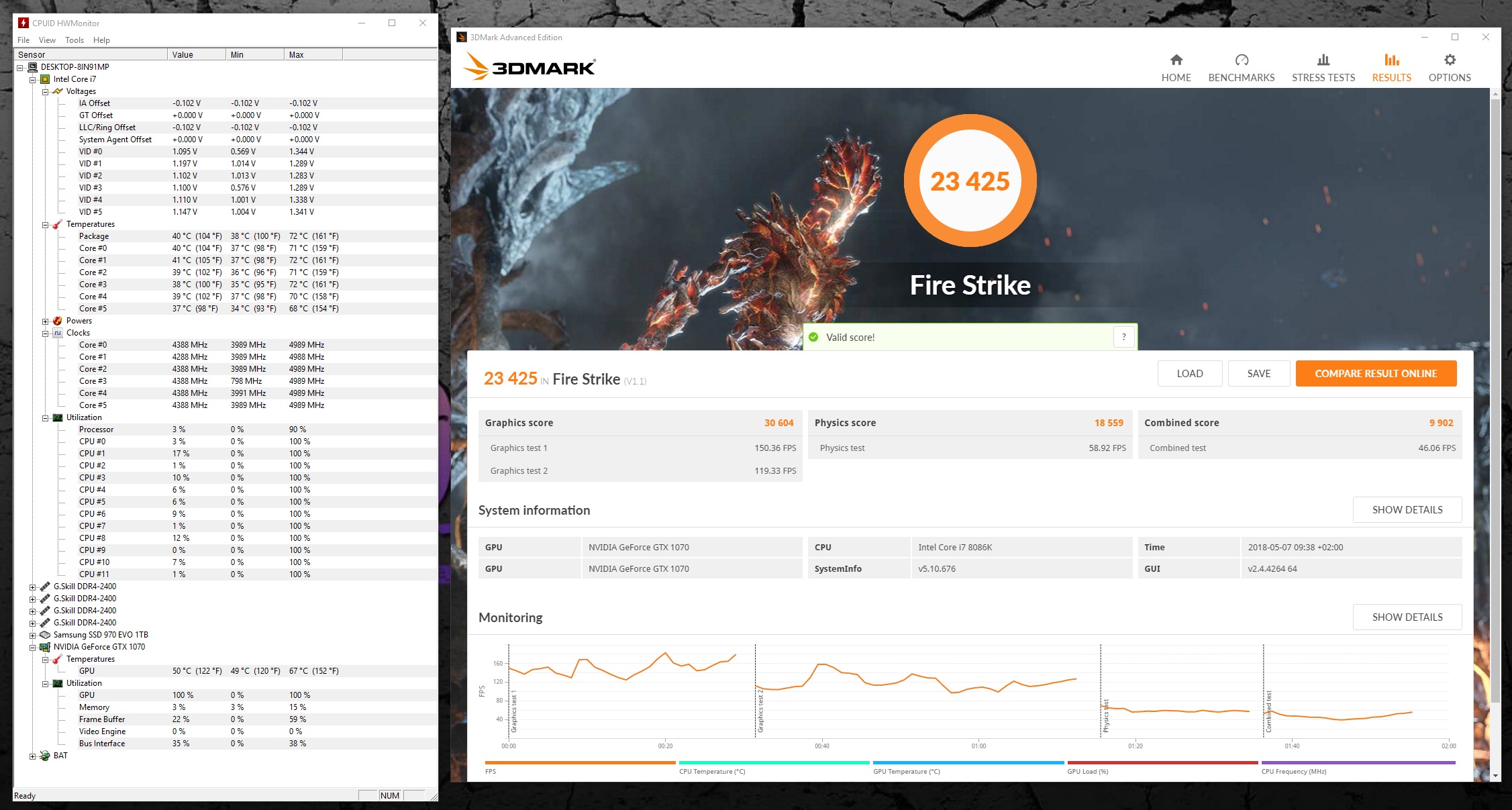Open the Tools menu in HWMonitor

tap(74, 40)
